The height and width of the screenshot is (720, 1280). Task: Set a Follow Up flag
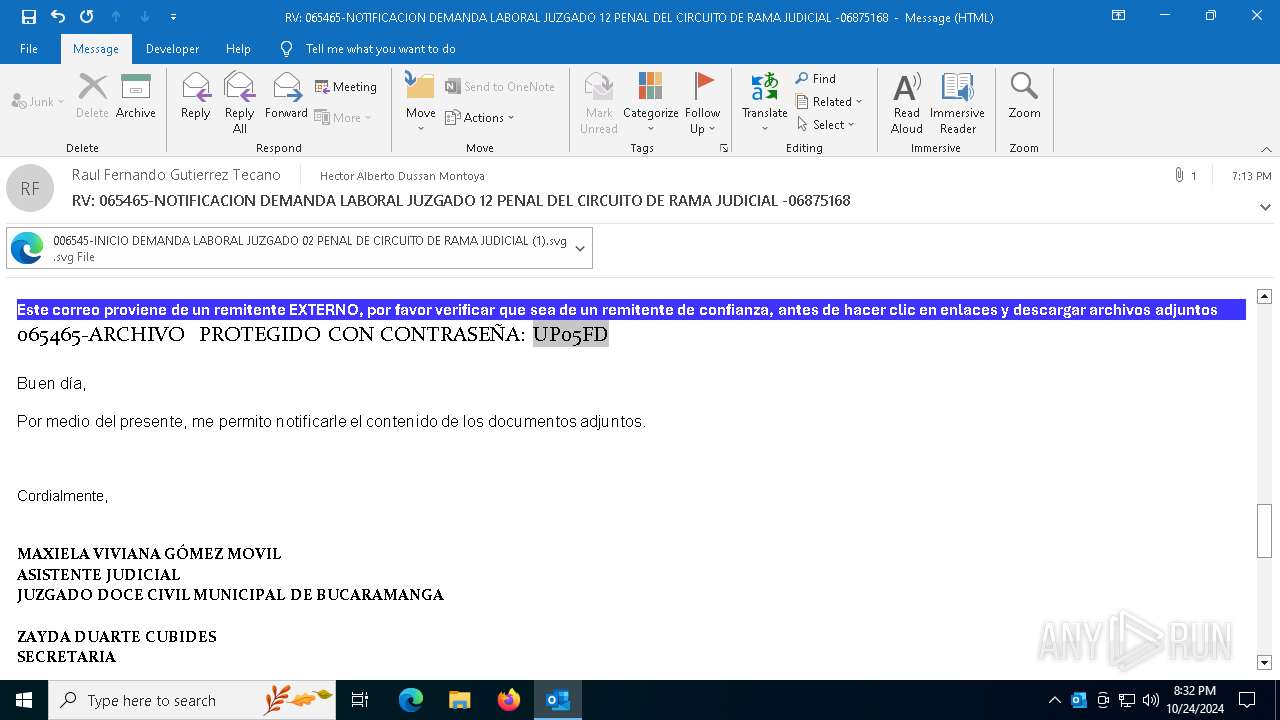703,102
